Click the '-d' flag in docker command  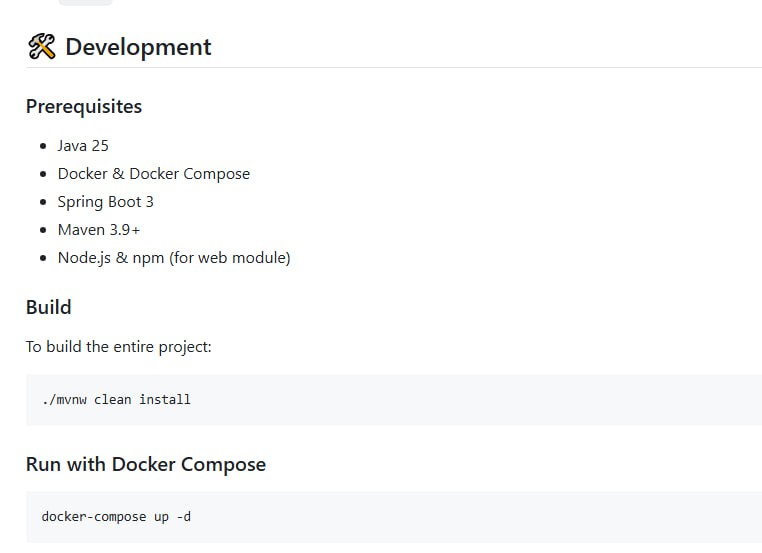coord(182,517)
